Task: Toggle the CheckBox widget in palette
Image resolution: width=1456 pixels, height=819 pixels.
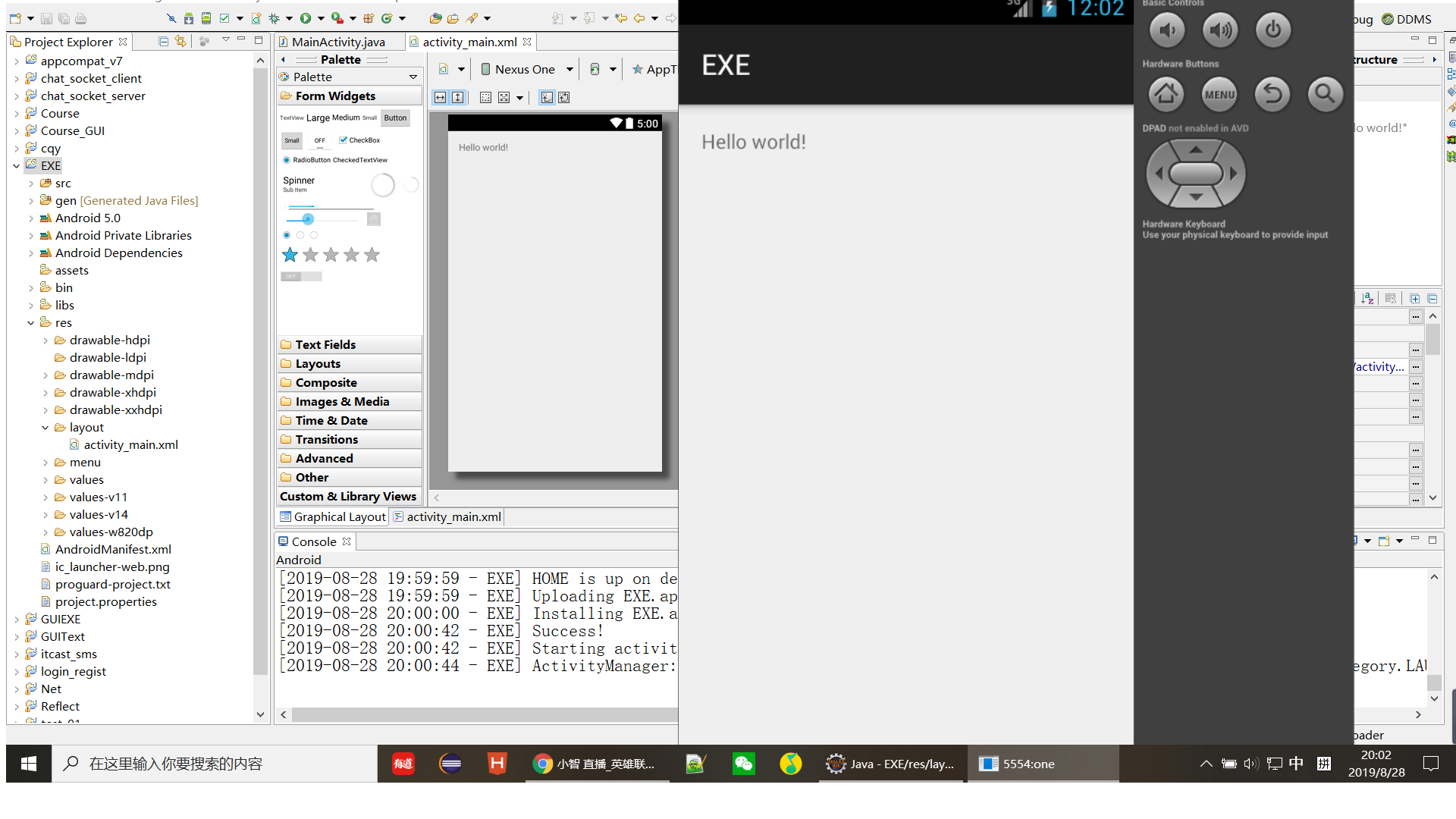Action: pos(359,140)
